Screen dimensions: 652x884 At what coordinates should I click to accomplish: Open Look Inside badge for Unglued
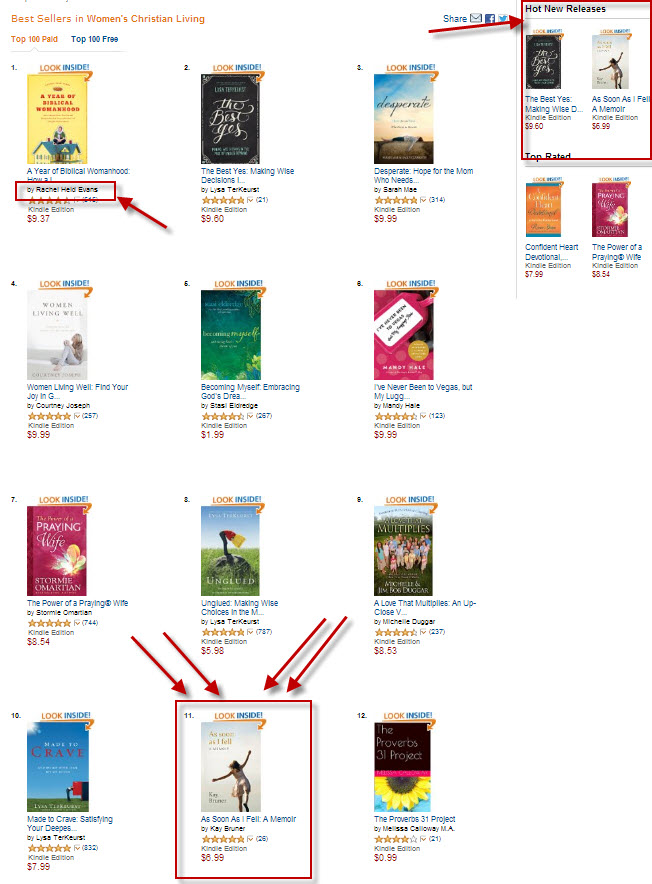click(x=237, y=500)
